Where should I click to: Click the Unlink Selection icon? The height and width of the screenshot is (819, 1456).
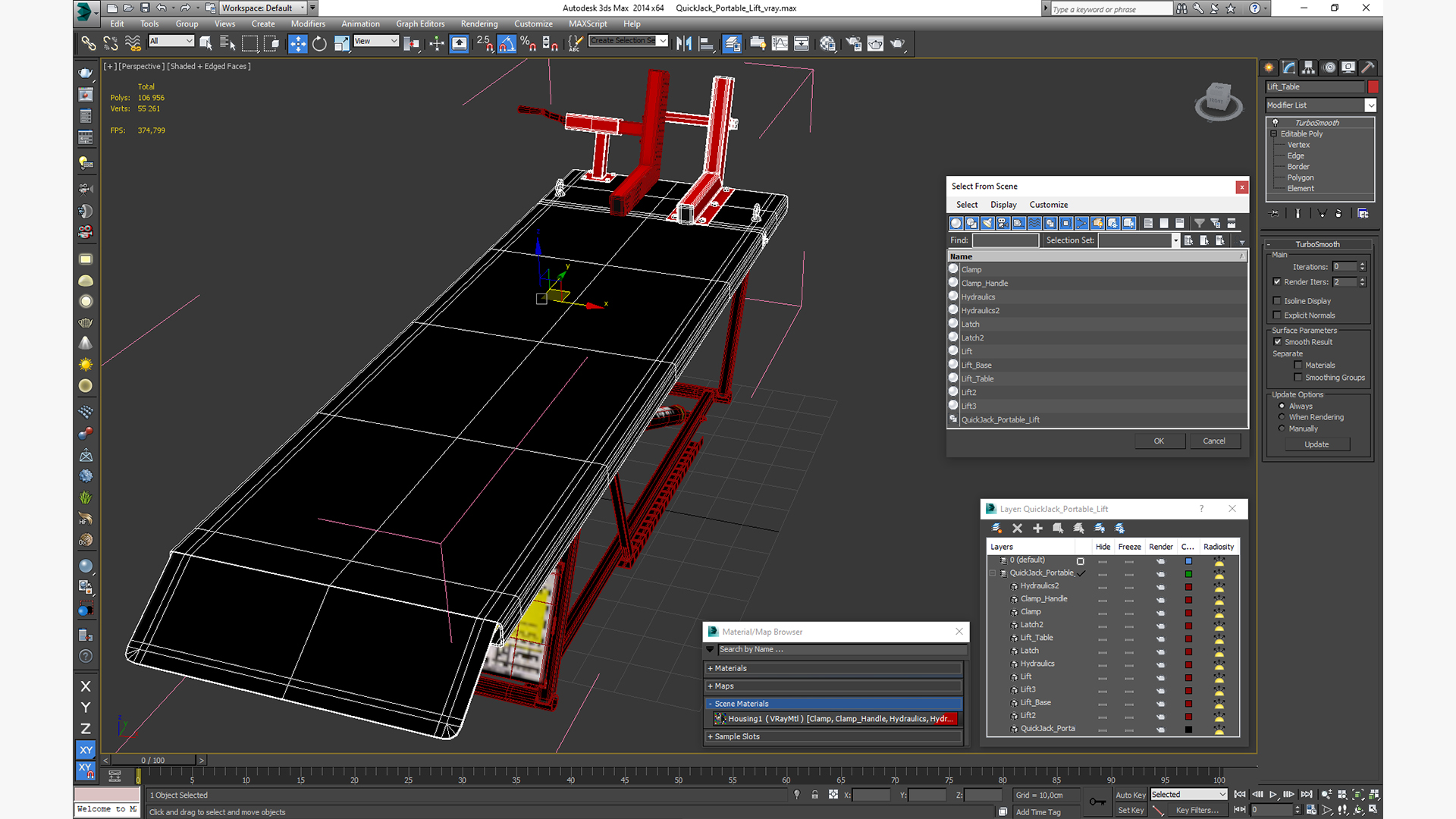click(111, 44)
